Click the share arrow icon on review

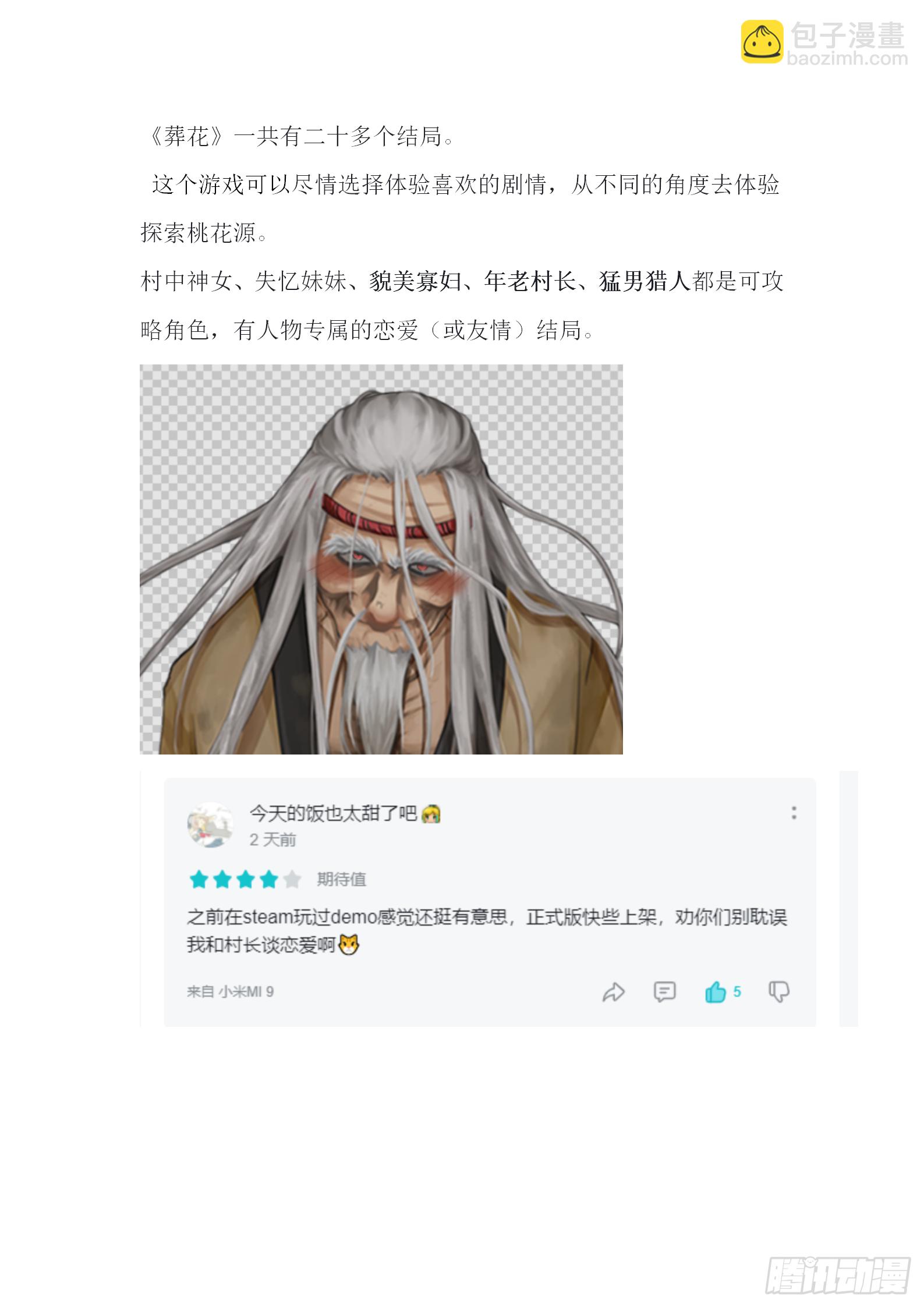[613, 992]
